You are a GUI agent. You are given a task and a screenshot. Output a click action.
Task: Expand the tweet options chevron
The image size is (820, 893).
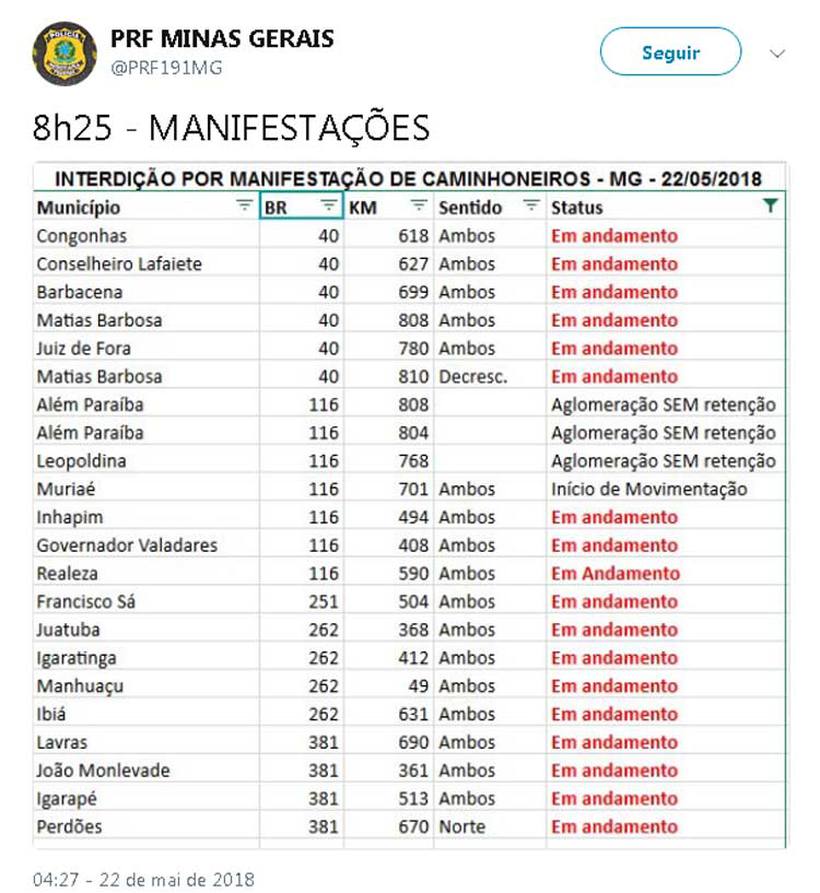coord(777,53)
